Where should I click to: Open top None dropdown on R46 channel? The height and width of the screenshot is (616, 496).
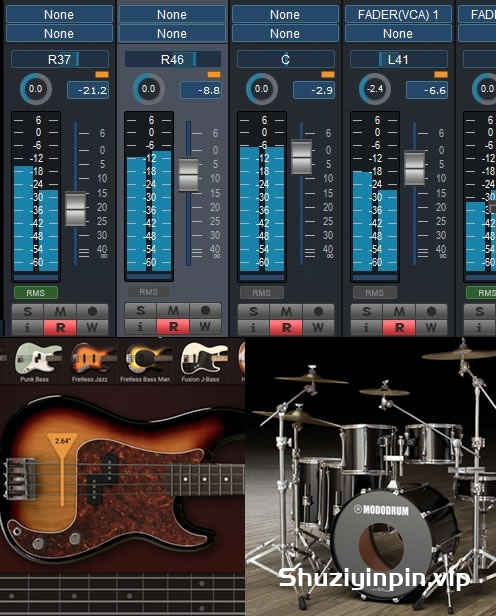(x=172, y=15)
